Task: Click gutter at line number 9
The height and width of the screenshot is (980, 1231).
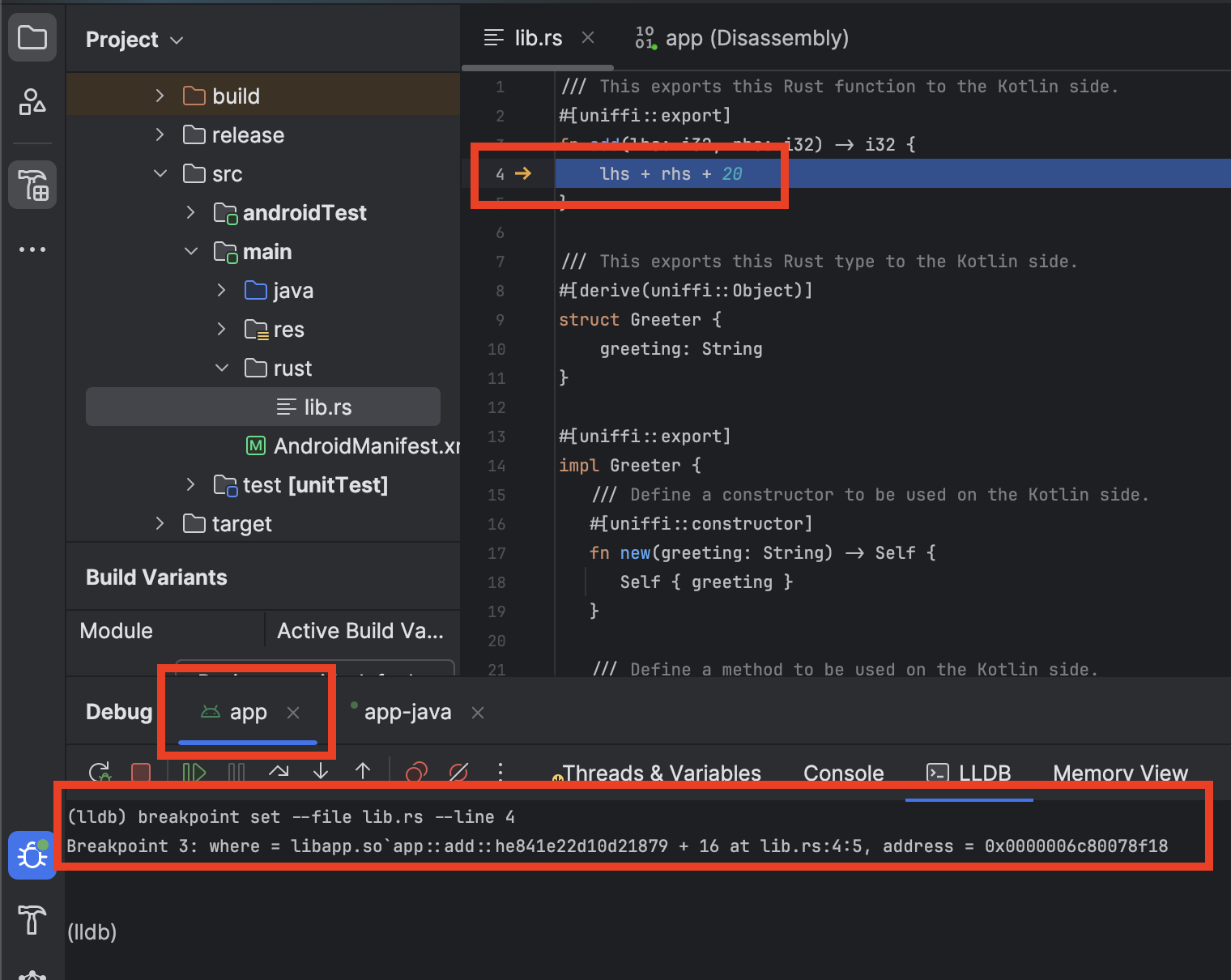Action: coord(500,320)
